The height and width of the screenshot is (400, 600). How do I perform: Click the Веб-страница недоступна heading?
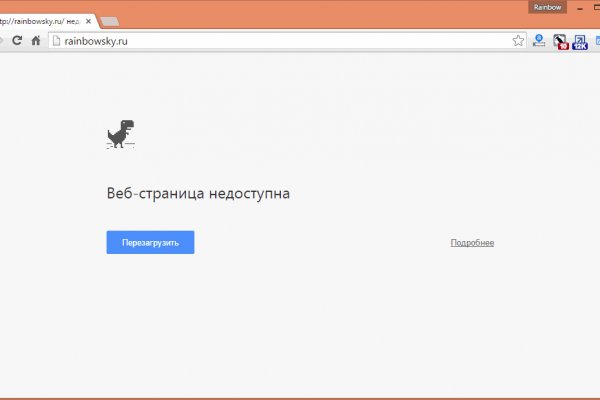click(198, 193)
